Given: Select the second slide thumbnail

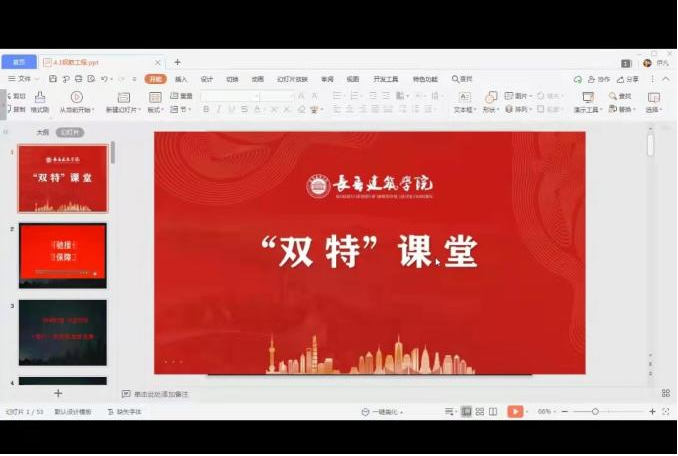Looking at the screenshot, I should 62,255.
